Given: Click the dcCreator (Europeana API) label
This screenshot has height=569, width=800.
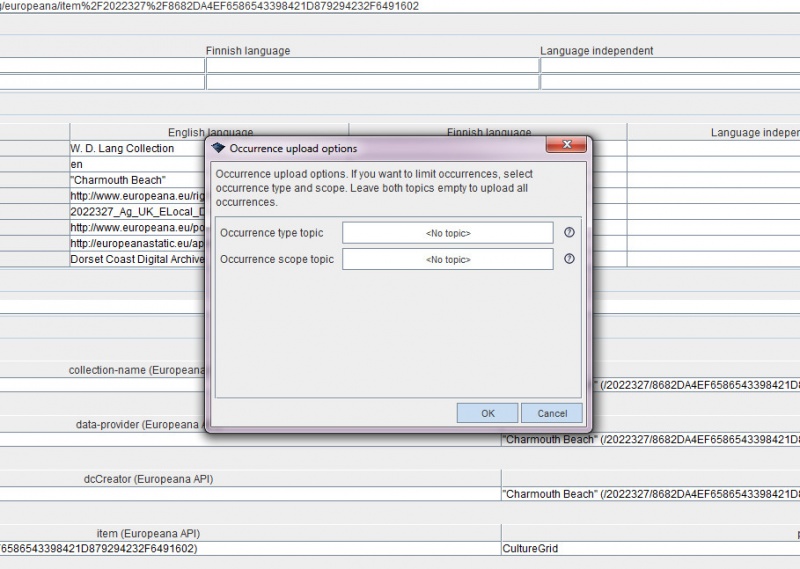Looking at the screenshot, I should 148,479.
